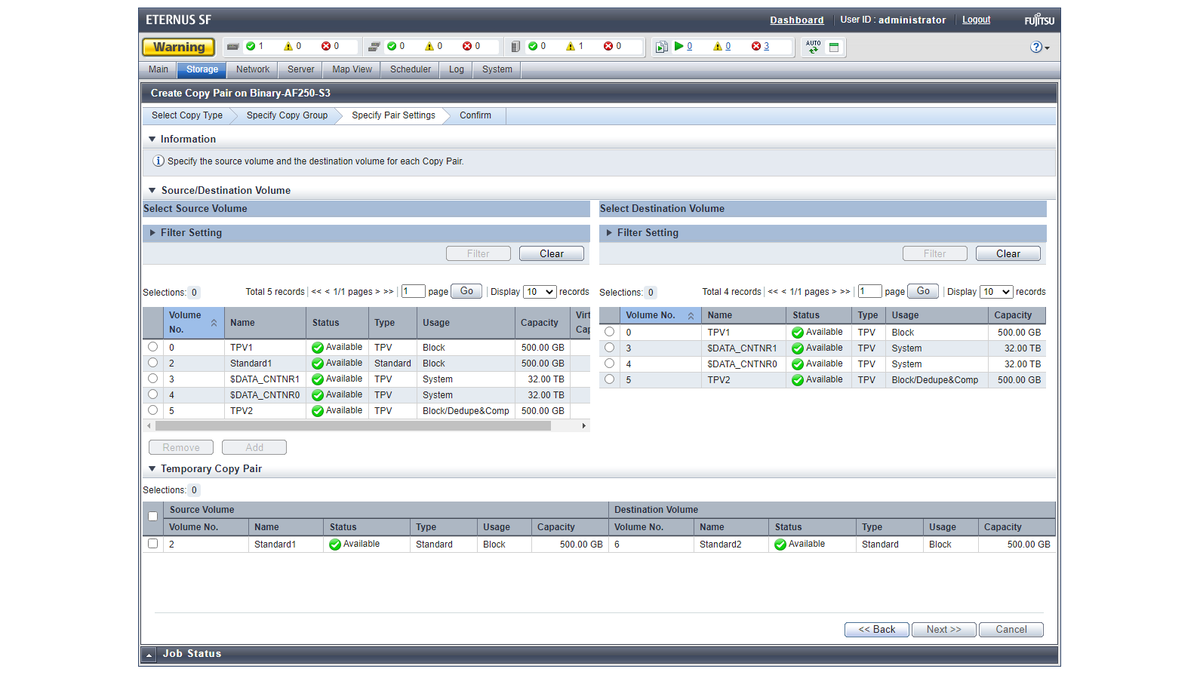Click the green calendar icon beside AUTO refresh
Image resolution: width=1200 pixels, height=675 pixels.
pos(834,47)
